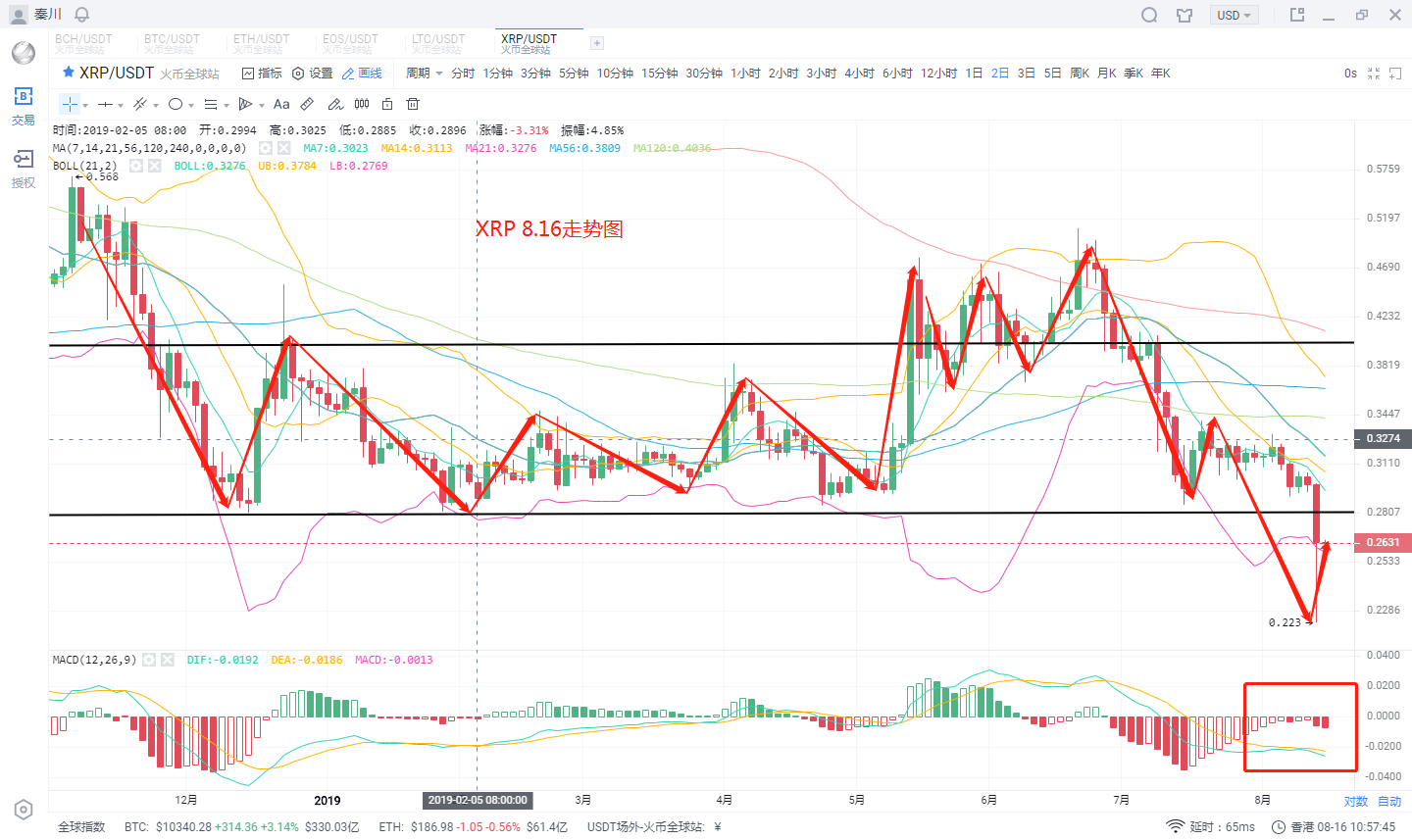Select the XRP/USDT tab
The height and width of the screenshot is (840, 1412).
click(x=529, y=43)
